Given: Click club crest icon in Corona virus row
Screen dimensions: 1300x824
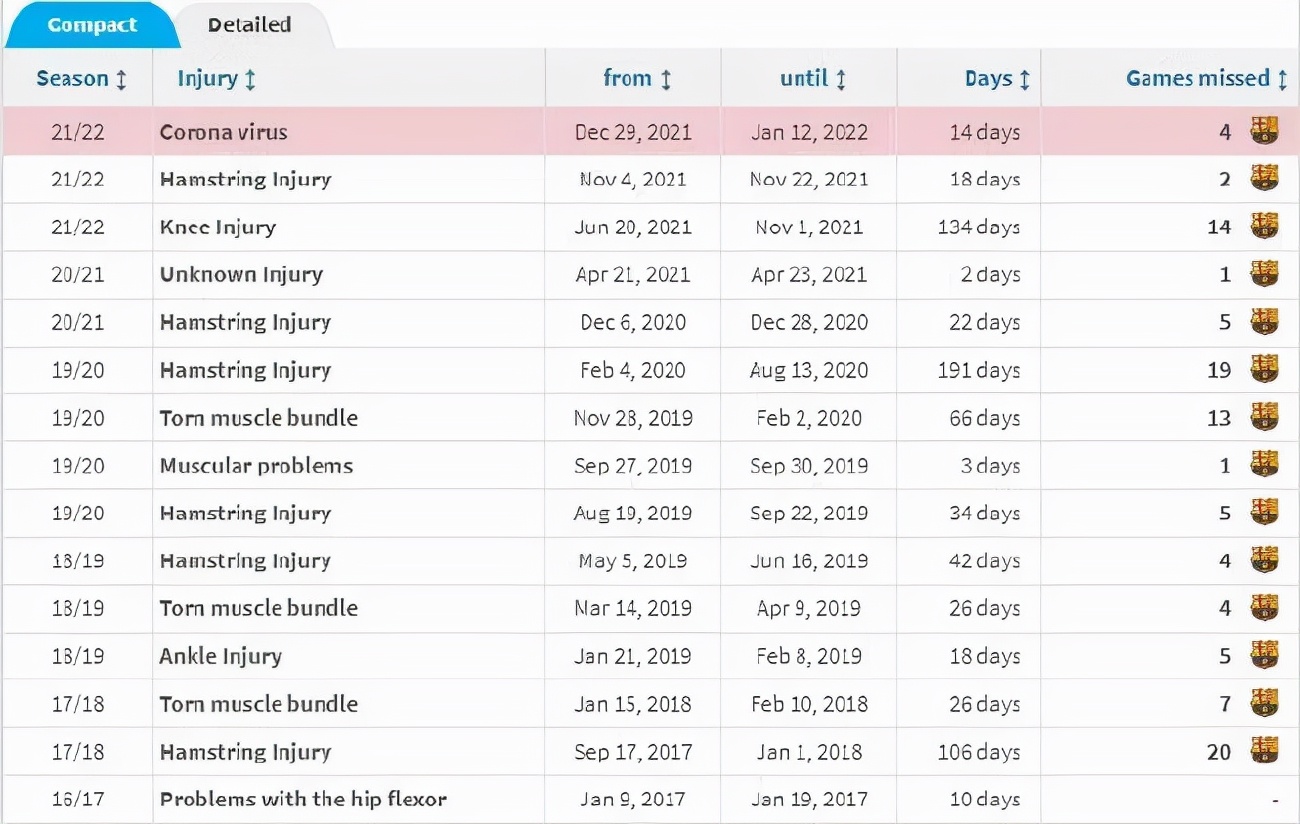Looking at the screenshot, I should (1264, 131).
